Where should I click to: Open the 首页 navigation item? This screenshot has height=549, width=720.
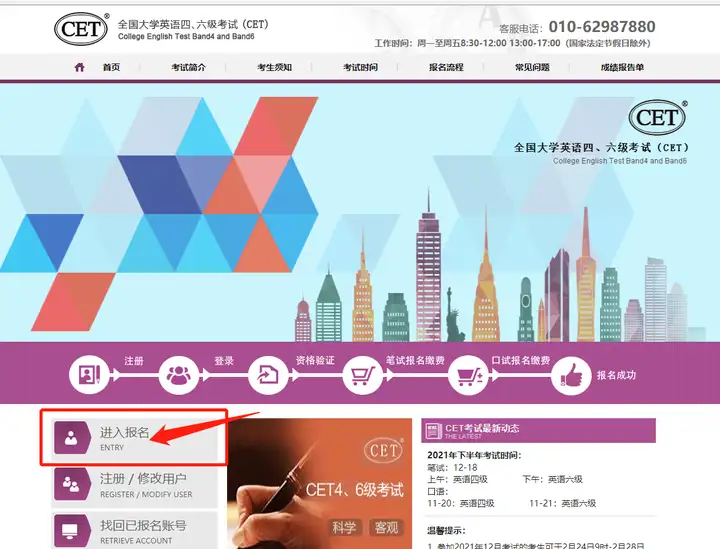point(111,67)
